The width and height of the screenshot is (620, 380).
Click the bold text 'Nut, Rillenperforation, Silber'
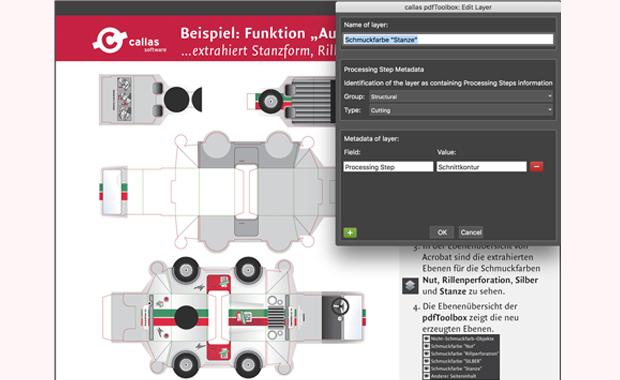click(x=480, y=280)
